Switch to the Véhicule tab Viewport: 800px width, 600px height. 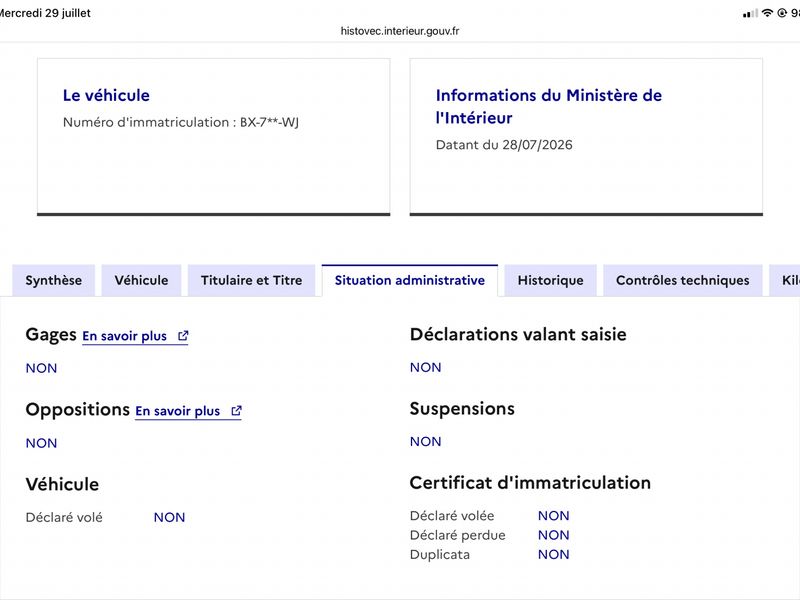[141, 280]
